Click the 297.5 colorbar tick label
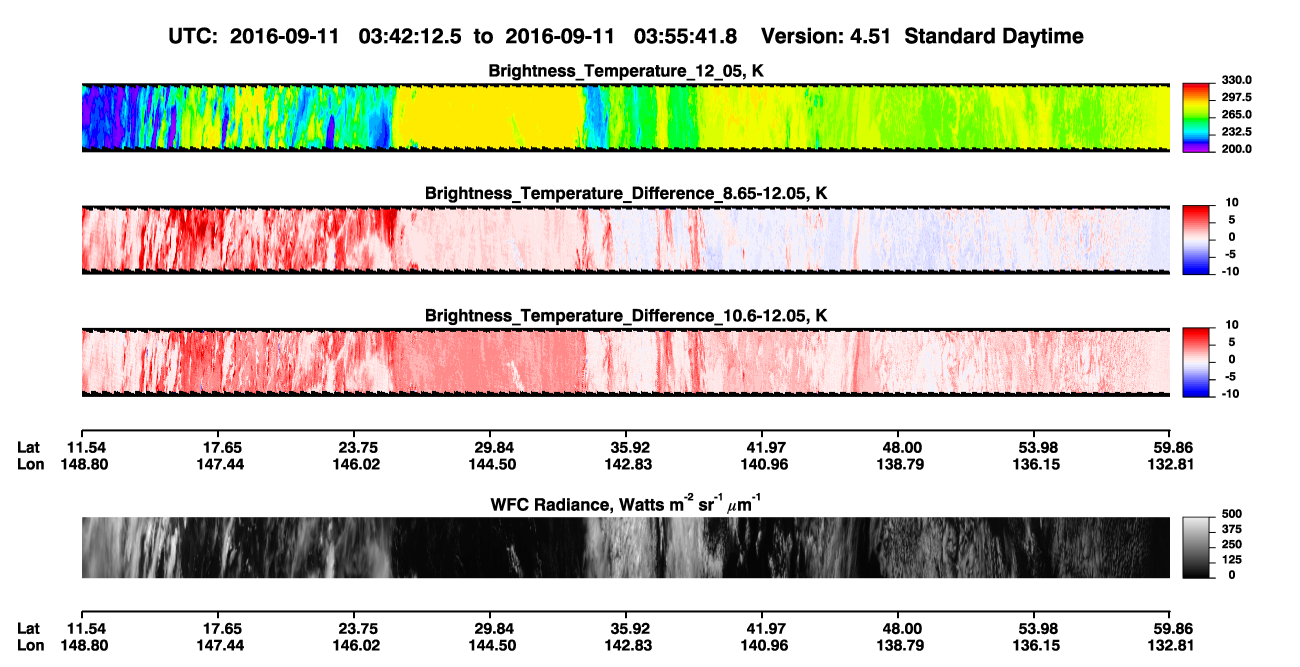This screenshot has width=1300, height=667. click(1236, 97)
